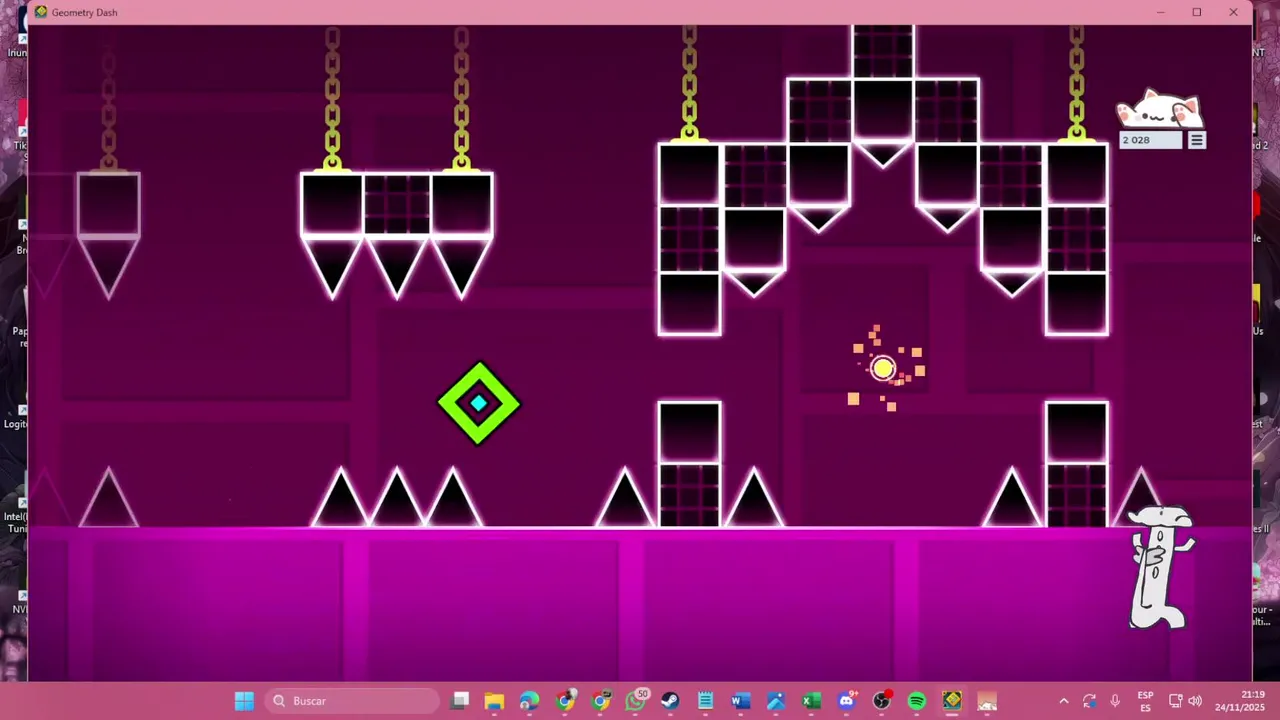Open Spotify from the taskbar

[916, 701]
